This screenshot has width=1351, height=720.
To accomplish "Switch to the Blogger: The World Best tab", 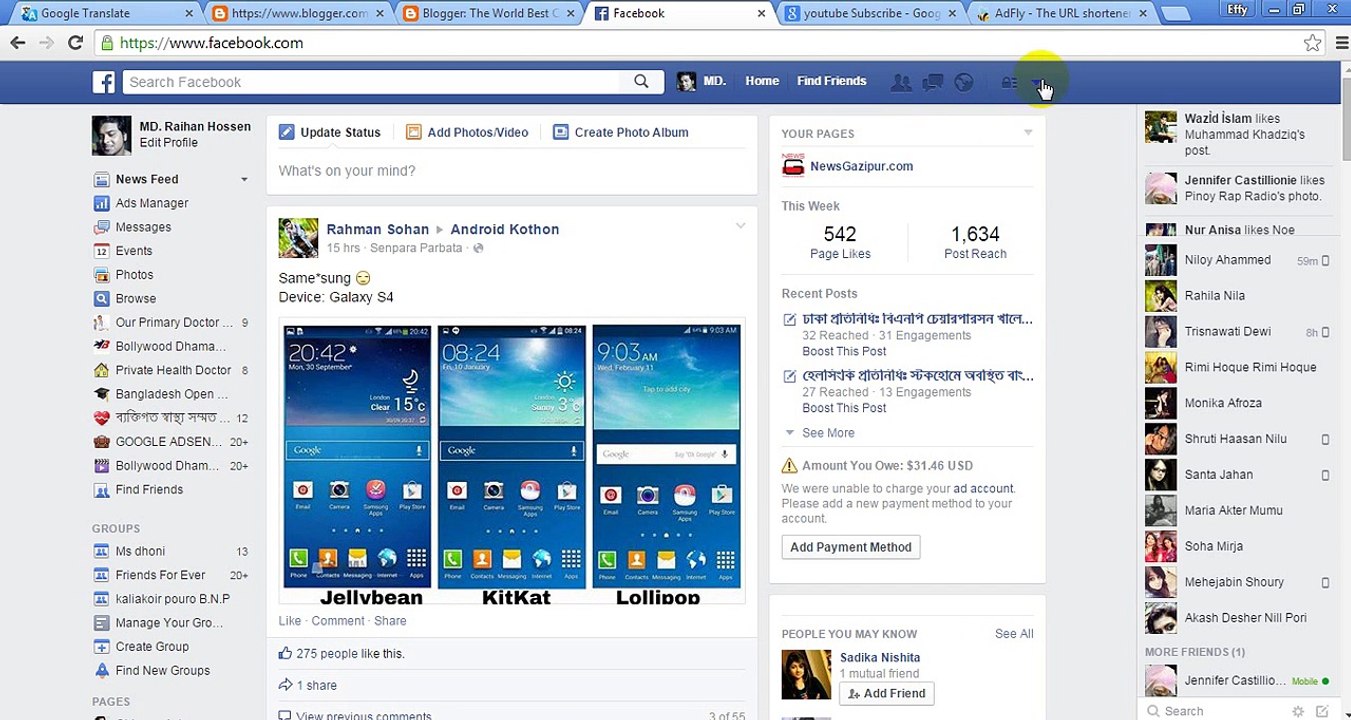I will 487,14.
